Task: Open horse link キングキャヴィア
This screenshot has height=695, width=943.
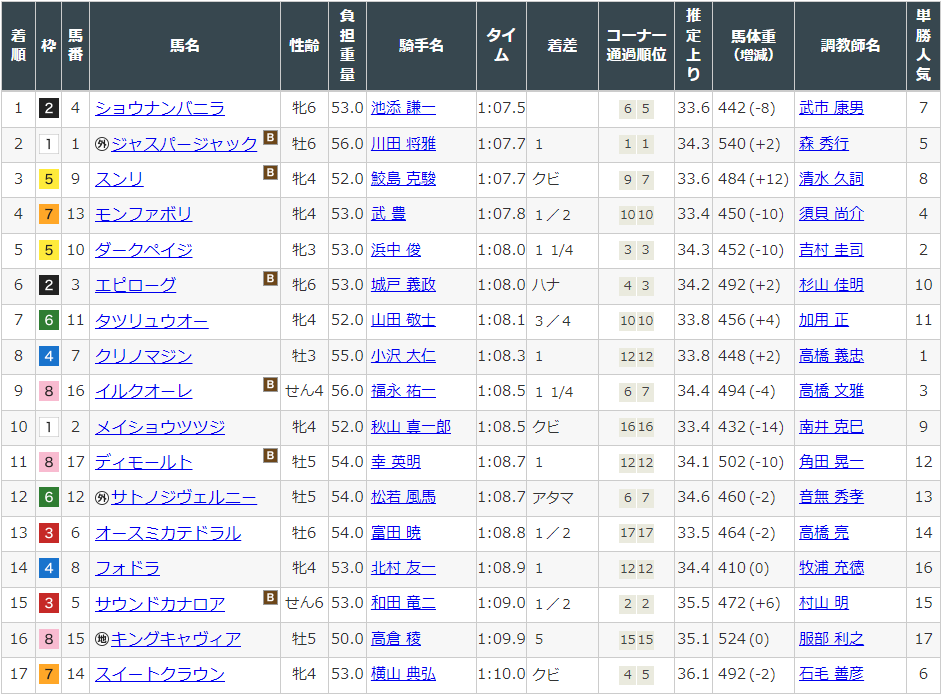Action: (176, 638)
